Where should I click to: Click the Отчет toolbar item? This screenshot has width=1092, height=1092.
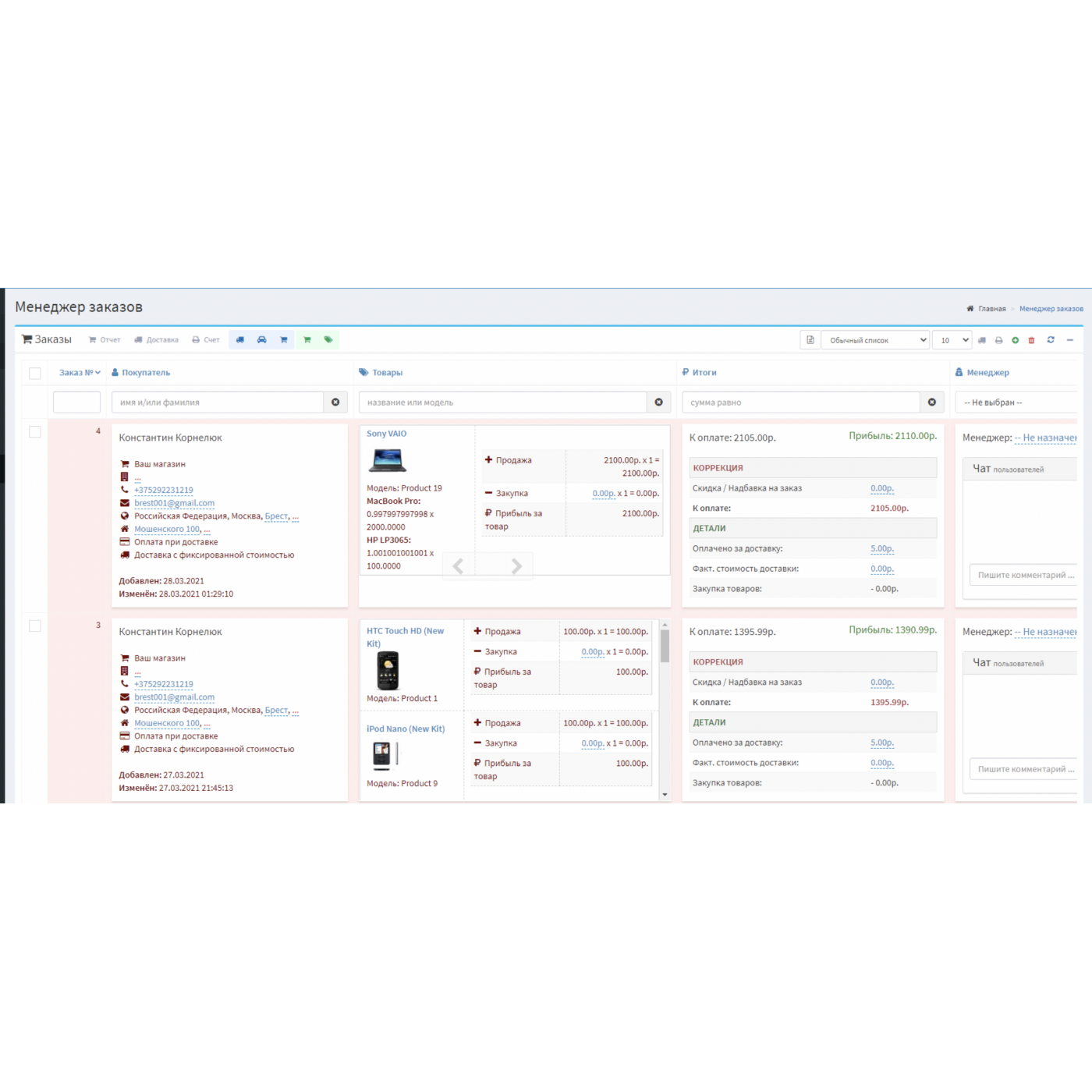105,340
